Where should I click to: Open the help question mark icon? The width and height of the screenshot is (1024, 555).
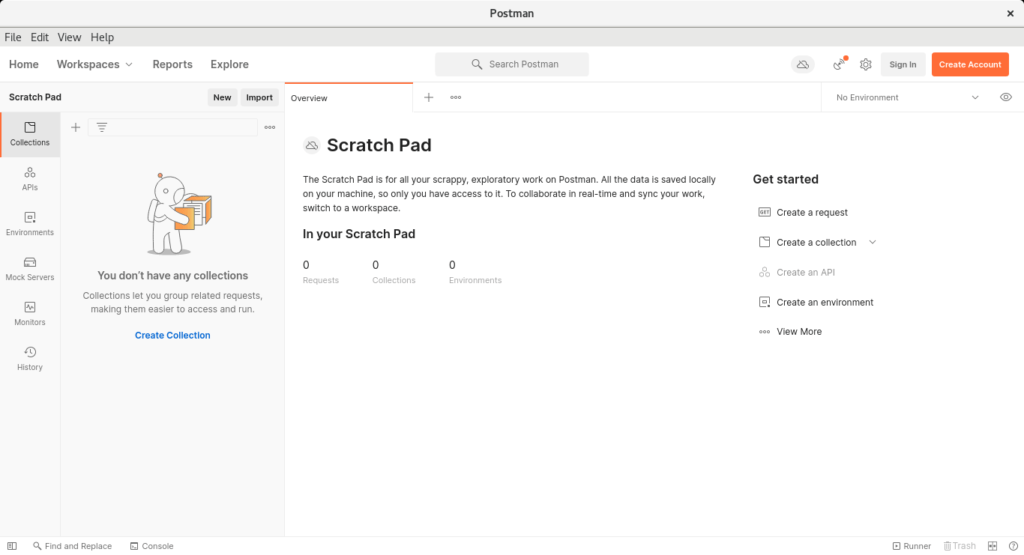pos(1013,546)
